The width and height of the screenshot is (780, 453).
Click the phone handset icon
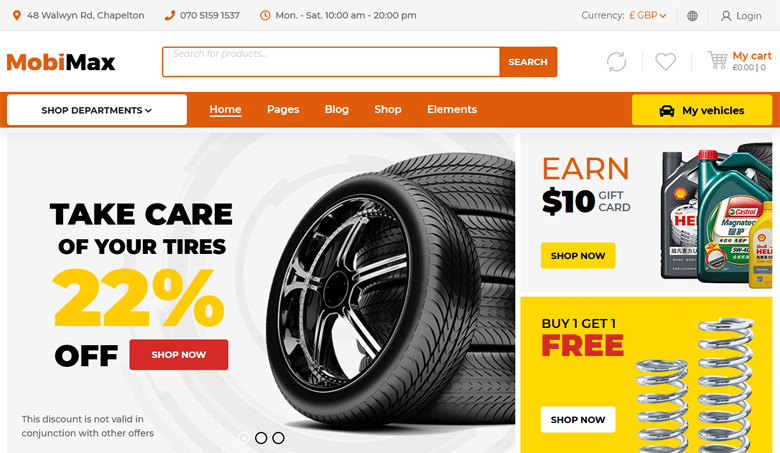pos(170,15)
